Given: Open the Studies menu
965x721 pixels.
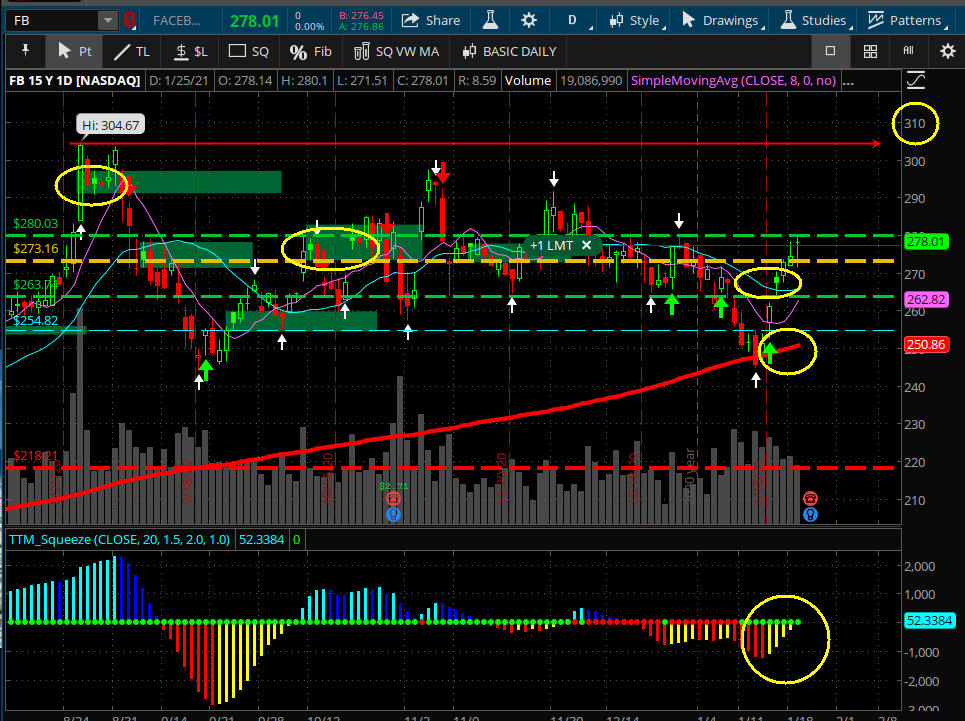Looking at the screenshot, I should pos(811,20).
